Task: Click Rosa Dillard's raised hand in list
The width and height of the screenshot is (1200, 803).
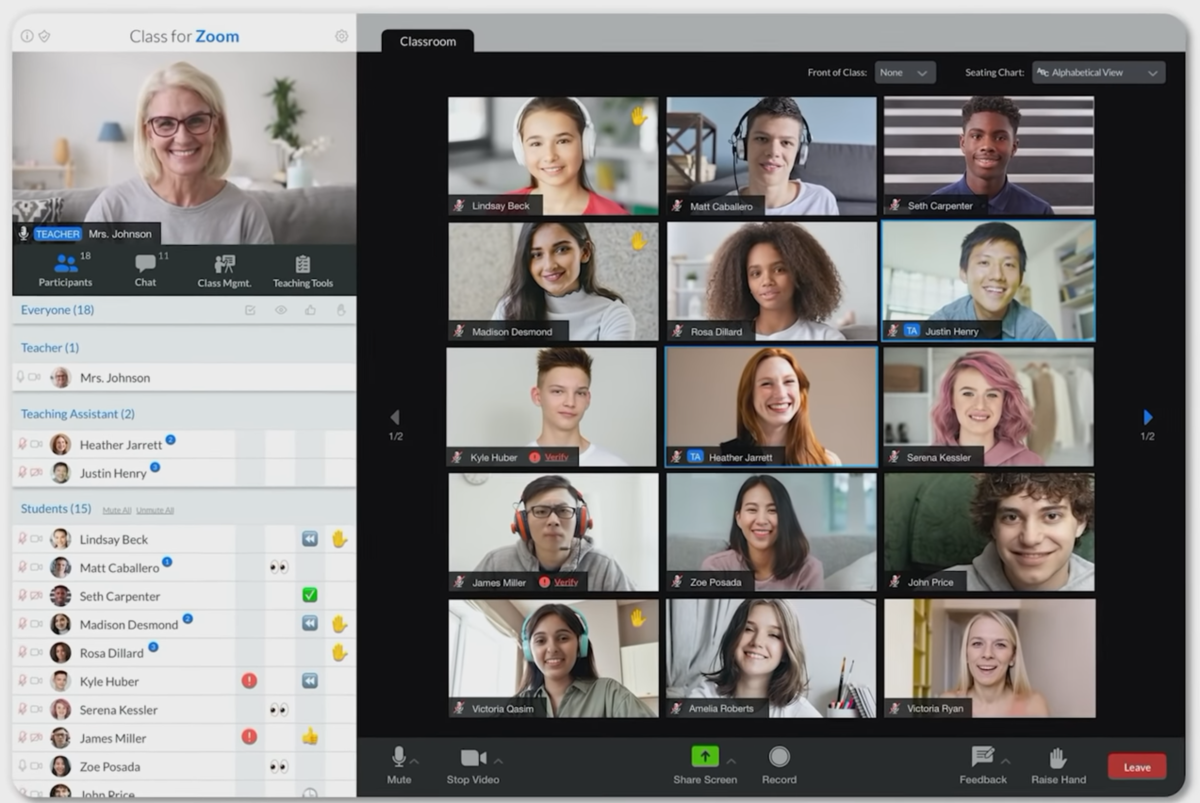Action: pyautogui.click(x=339, y=652)
